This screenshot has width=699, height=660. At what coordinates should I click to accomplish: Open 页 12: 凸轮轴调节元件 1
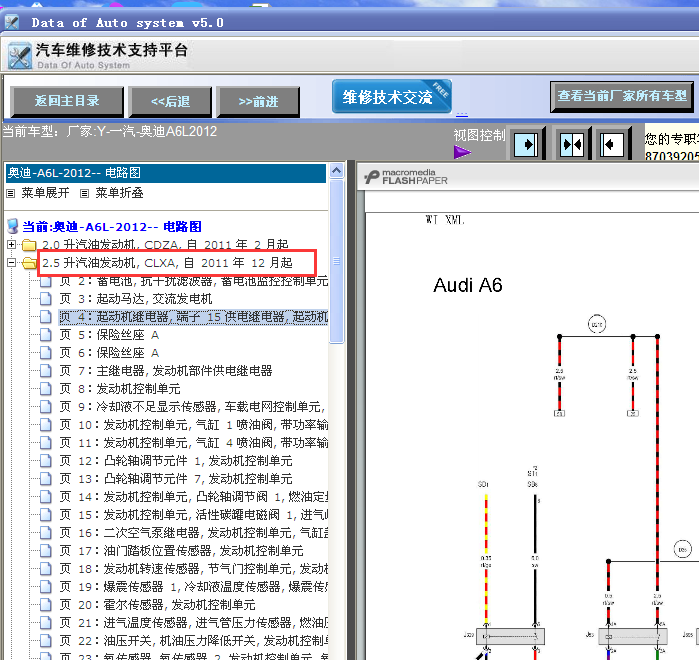[x=176, y=461]
